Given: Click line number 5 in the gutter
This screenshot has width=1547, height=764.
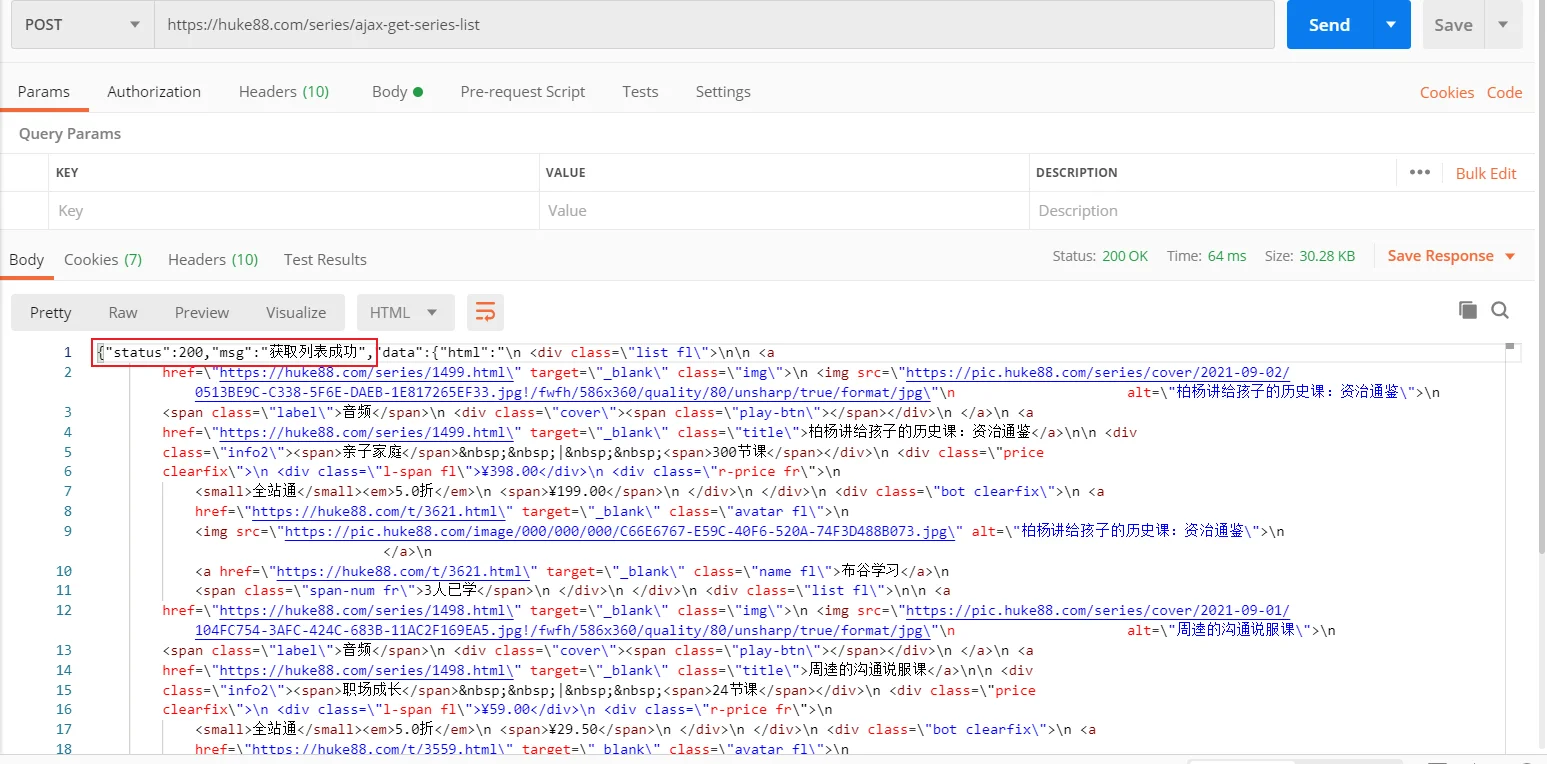Looking at the screenshot, I should (68, 452).
